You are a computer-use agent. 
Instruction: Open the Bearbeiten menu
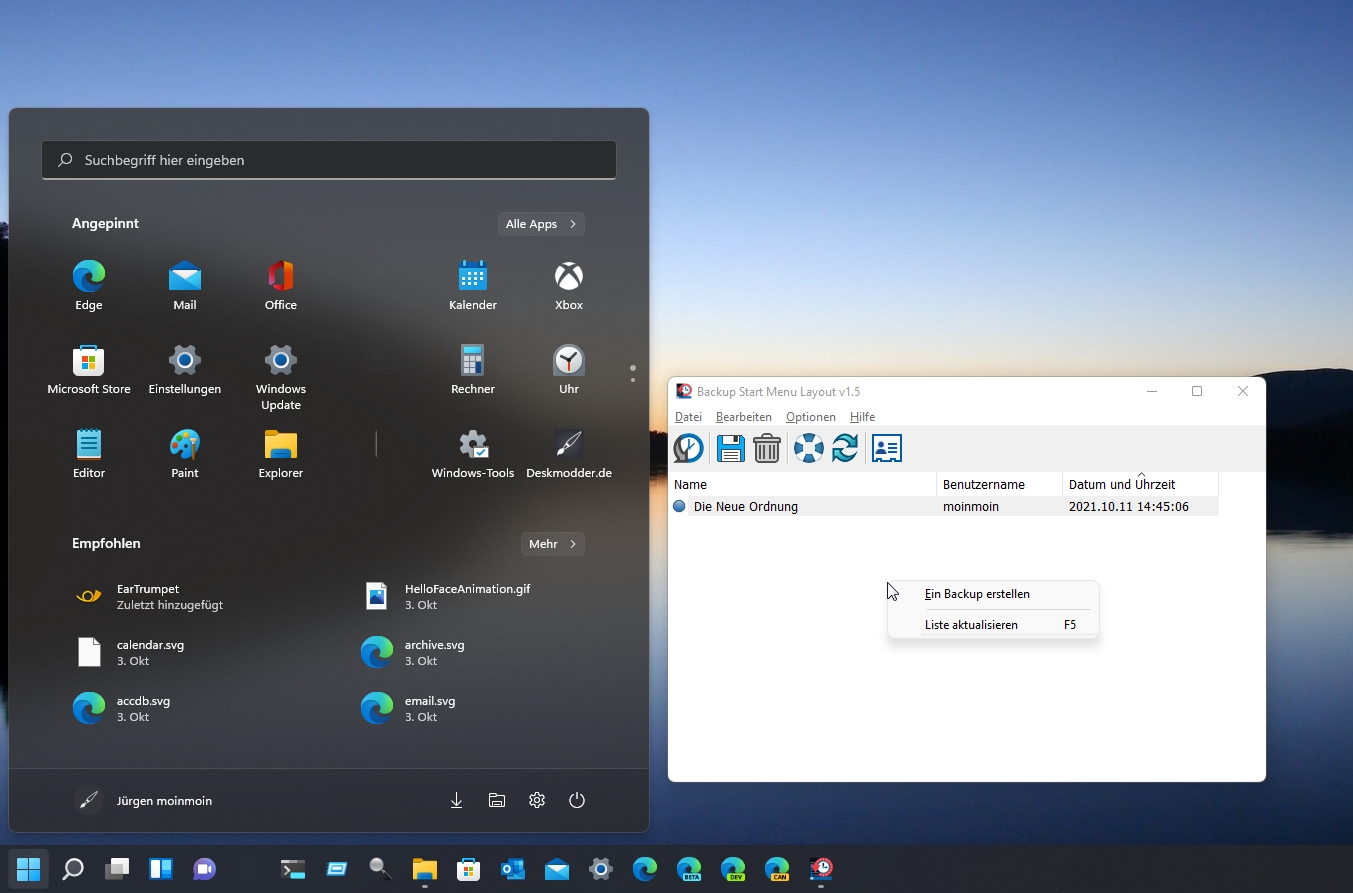point(743,417)
